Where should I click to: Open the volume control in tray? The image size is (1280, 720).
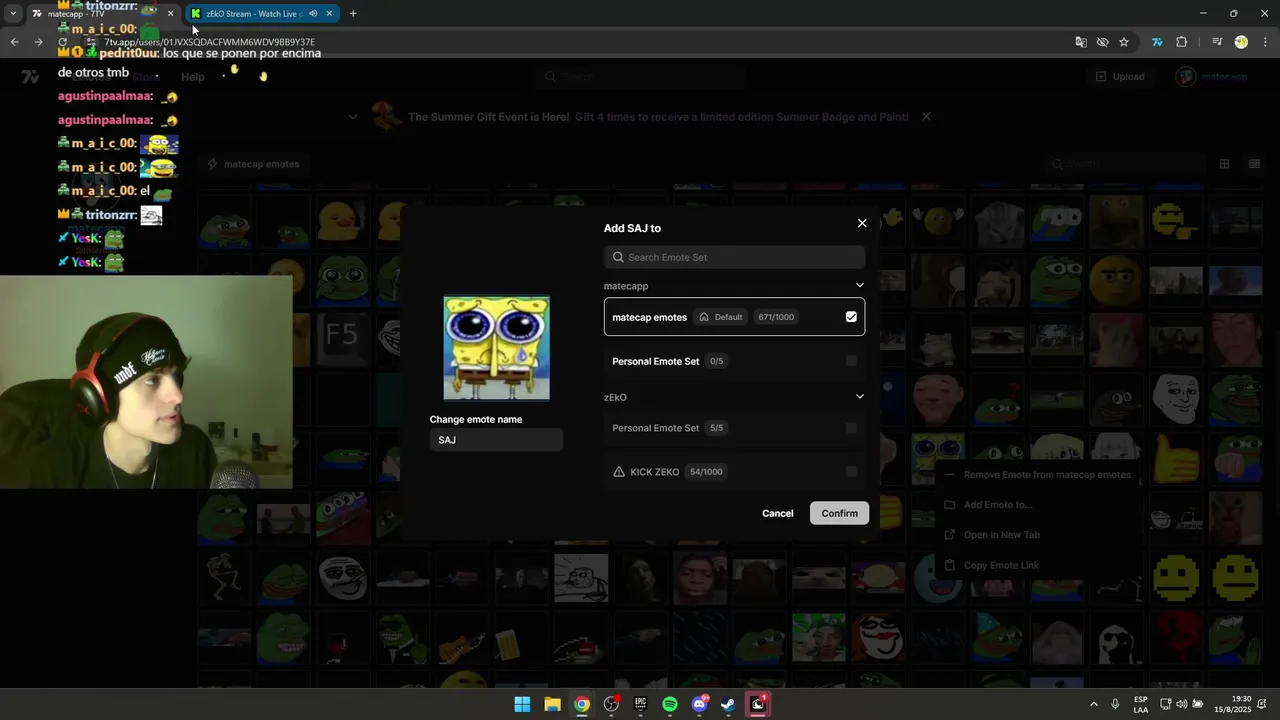click(1182, 704)
